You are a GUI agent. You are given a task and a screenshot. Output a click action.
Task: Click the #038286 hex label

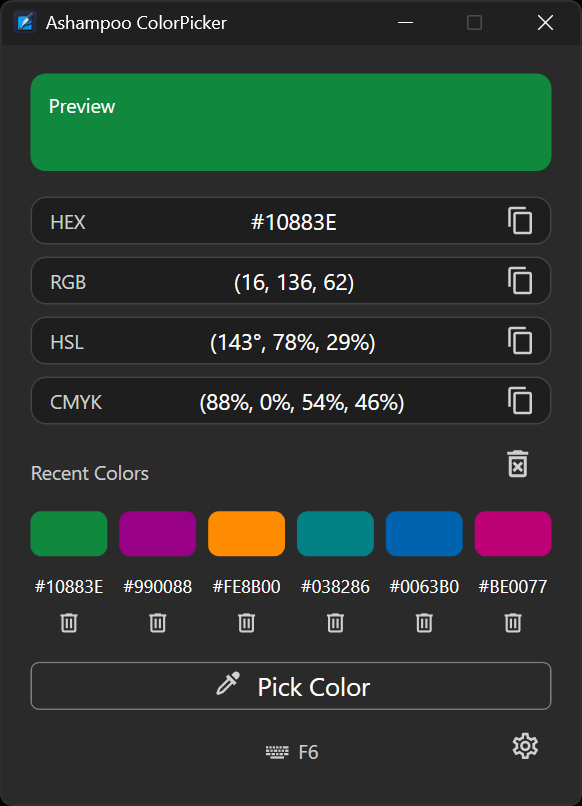click(x=335, y=587)
